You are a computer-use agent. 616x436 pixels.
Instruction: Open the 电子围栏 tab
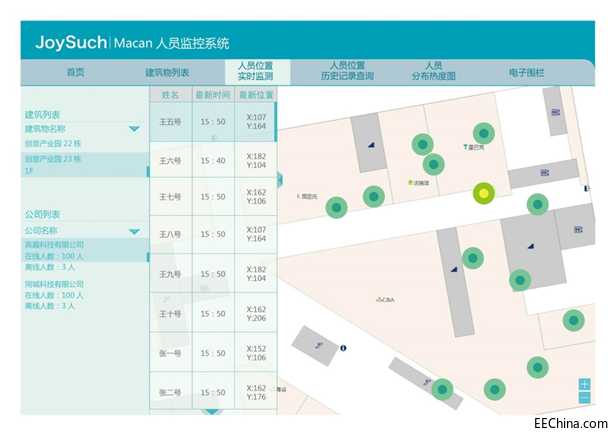click(x=527, y=73)
